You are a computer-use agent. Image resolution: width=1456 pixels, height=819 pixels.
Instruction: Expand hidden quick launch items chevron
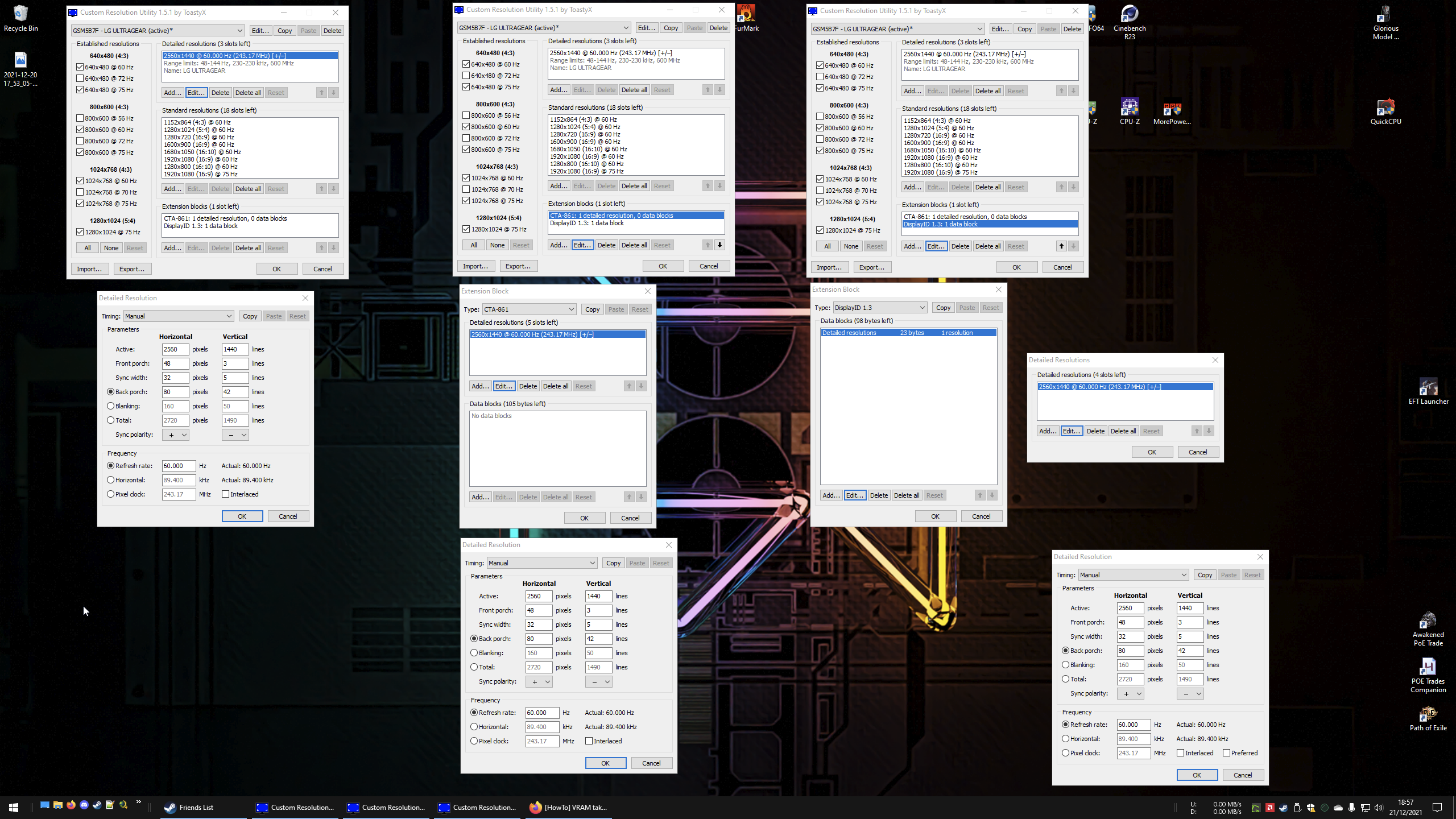pyautogui.click(x=138, y=803)
